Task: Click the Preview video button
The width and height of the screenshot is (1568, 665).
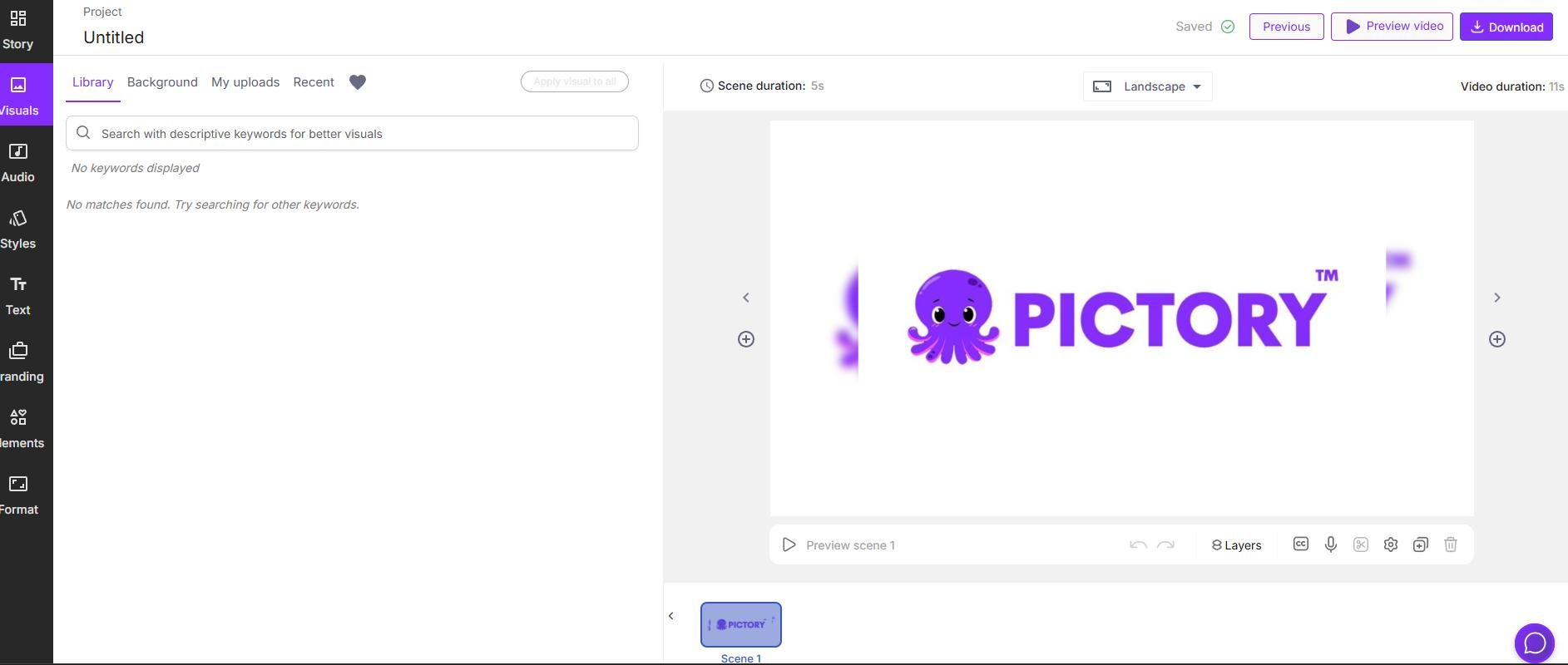Action: [1392, 27]
